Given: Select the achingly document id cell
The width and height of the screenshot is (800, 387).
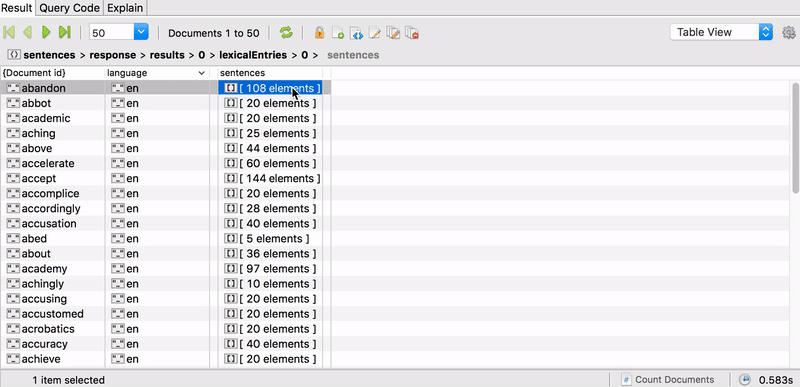Looking at the screenshot, I should 53,284.
